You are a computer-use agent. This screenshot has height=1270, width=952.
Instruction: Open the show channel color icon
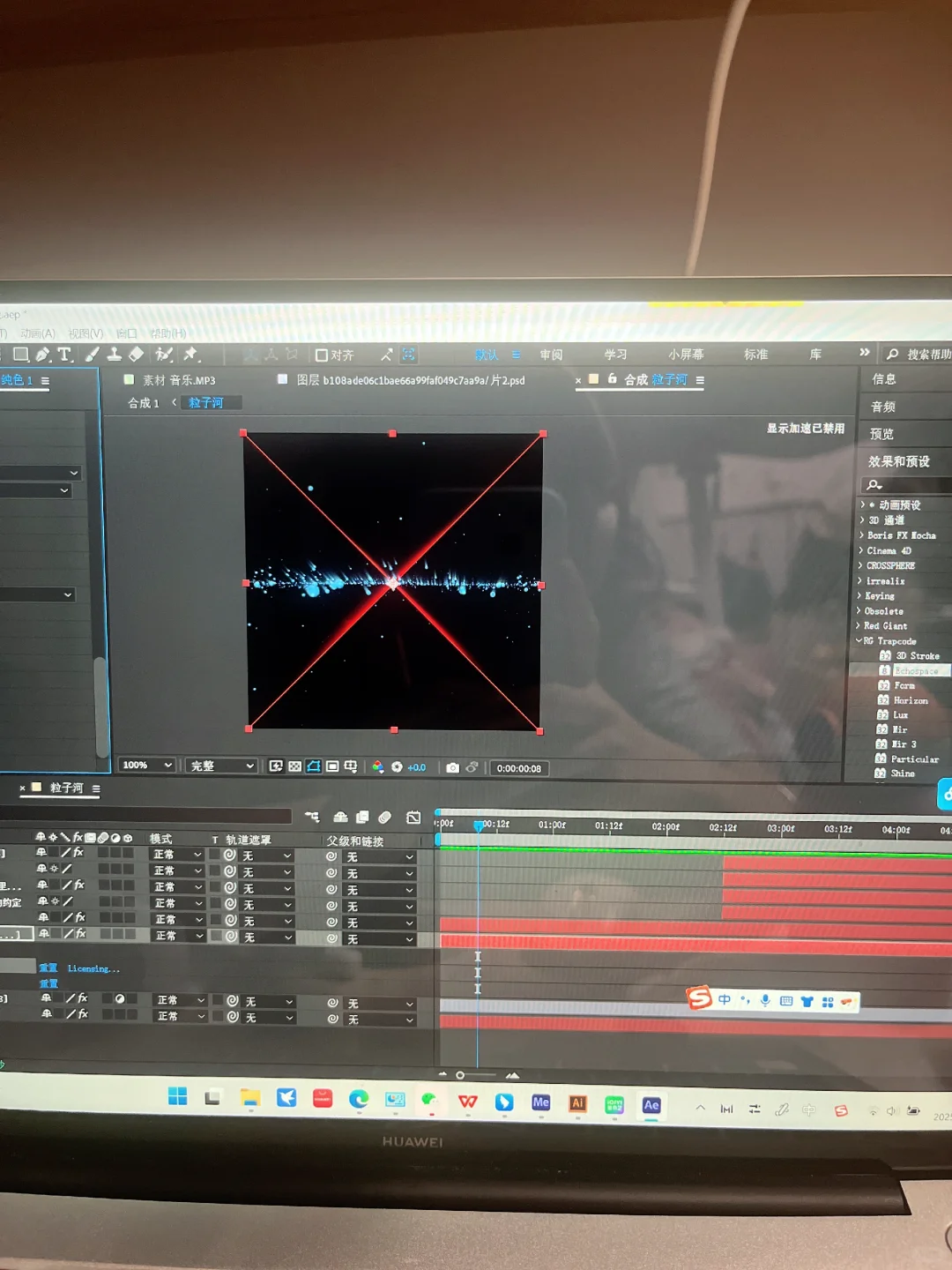coord(377,767)
